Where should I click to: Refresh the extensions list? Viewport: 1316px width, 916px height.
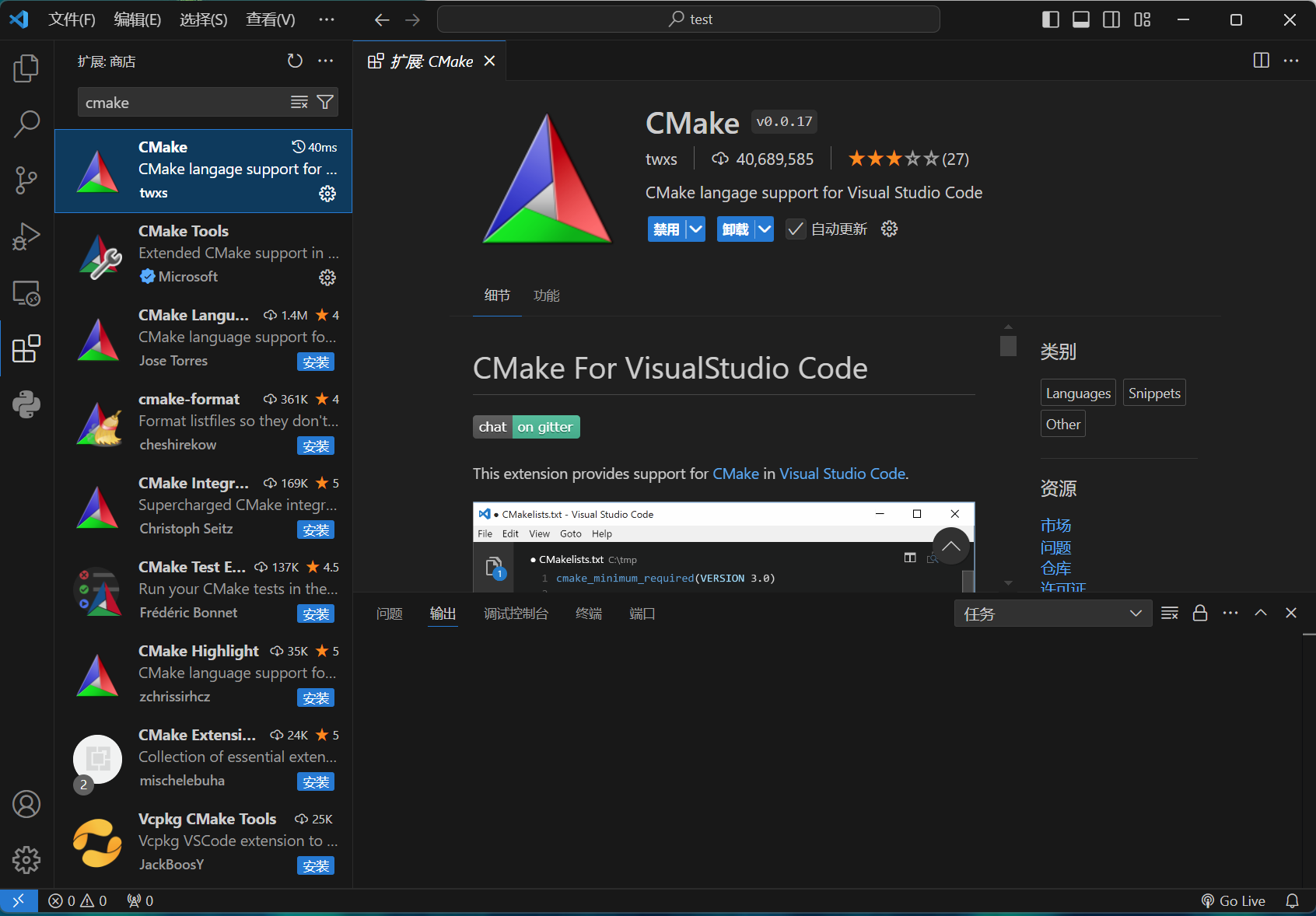[x=295, y=61]
